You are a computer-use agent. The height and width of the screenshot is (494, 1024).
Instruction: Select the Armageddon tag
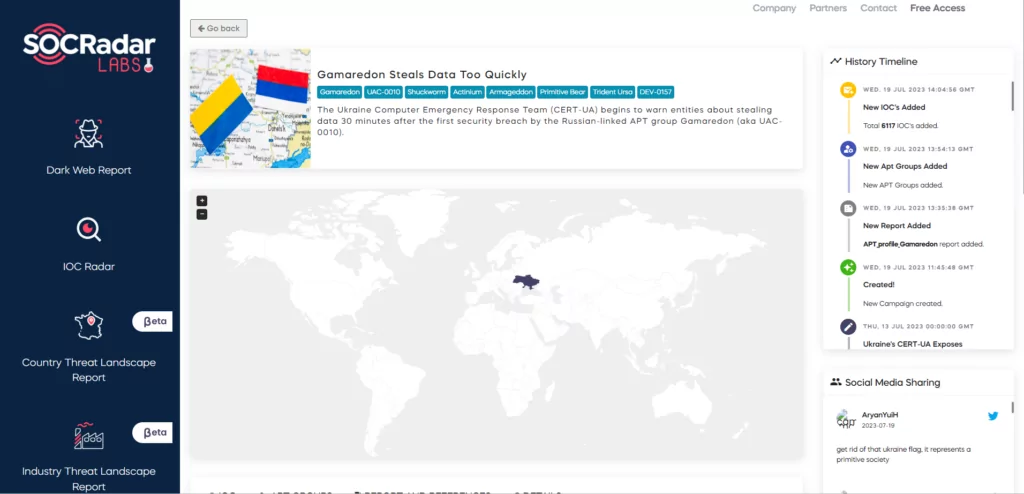tap(511, 92)
